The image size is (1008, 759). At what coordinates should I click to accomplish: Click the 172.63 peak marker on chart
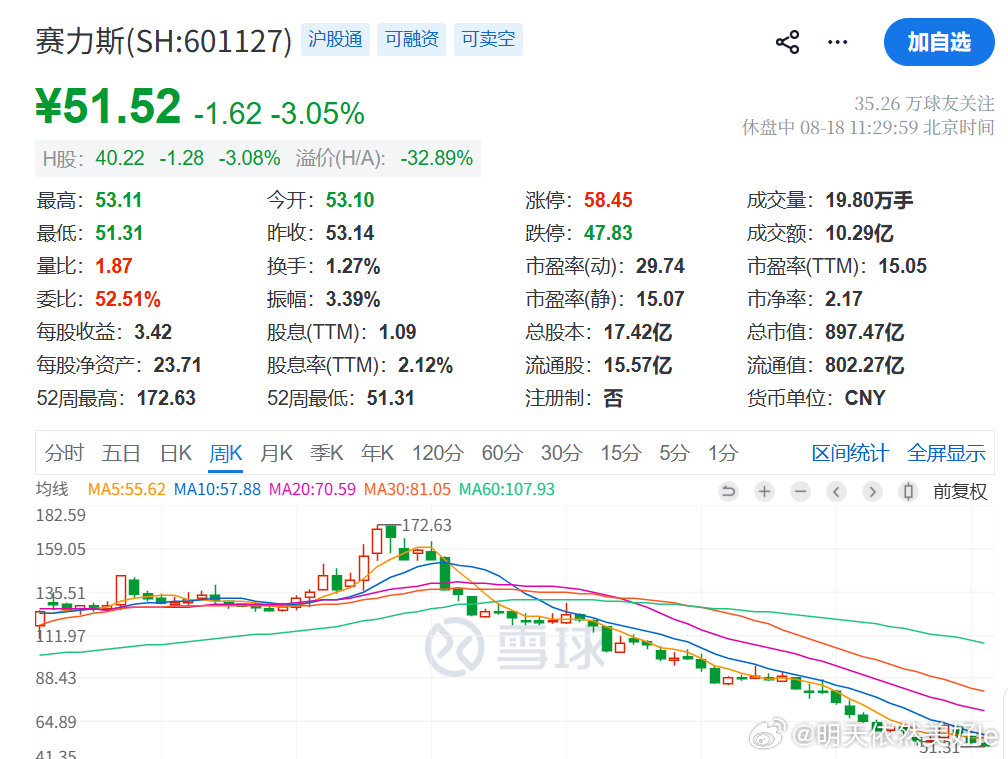click(426, 525)
